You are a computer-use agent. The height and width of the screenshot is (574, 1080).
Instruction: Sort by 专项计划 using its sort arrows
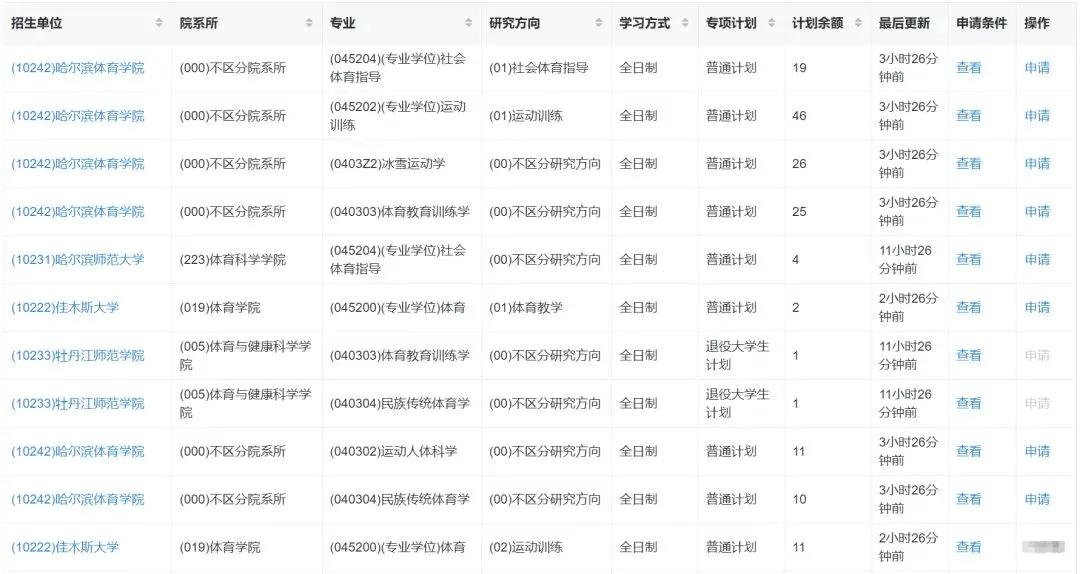pos(771,23)
